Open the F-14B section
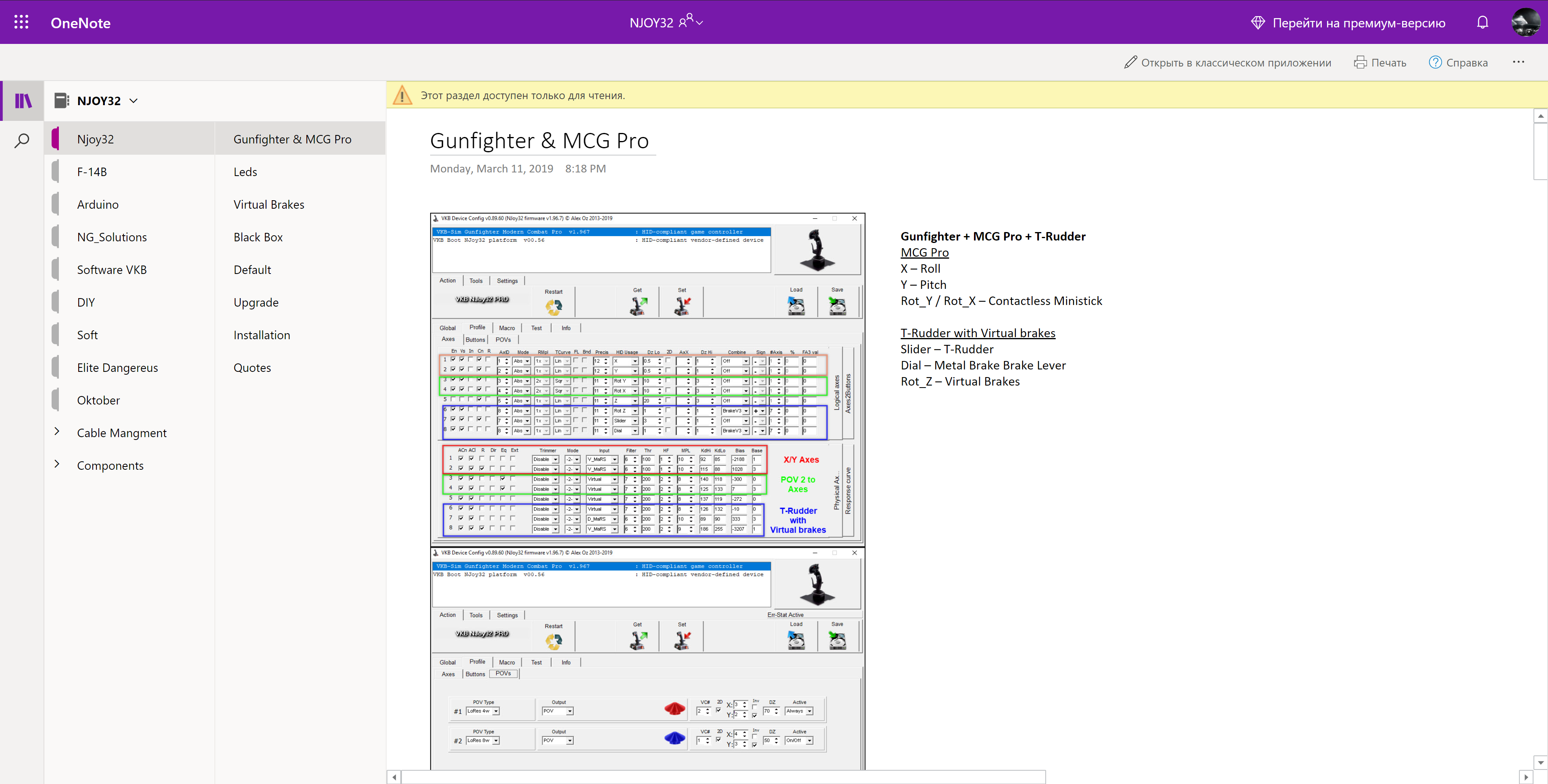The image size is (1548, 784). tap(130, 171)
